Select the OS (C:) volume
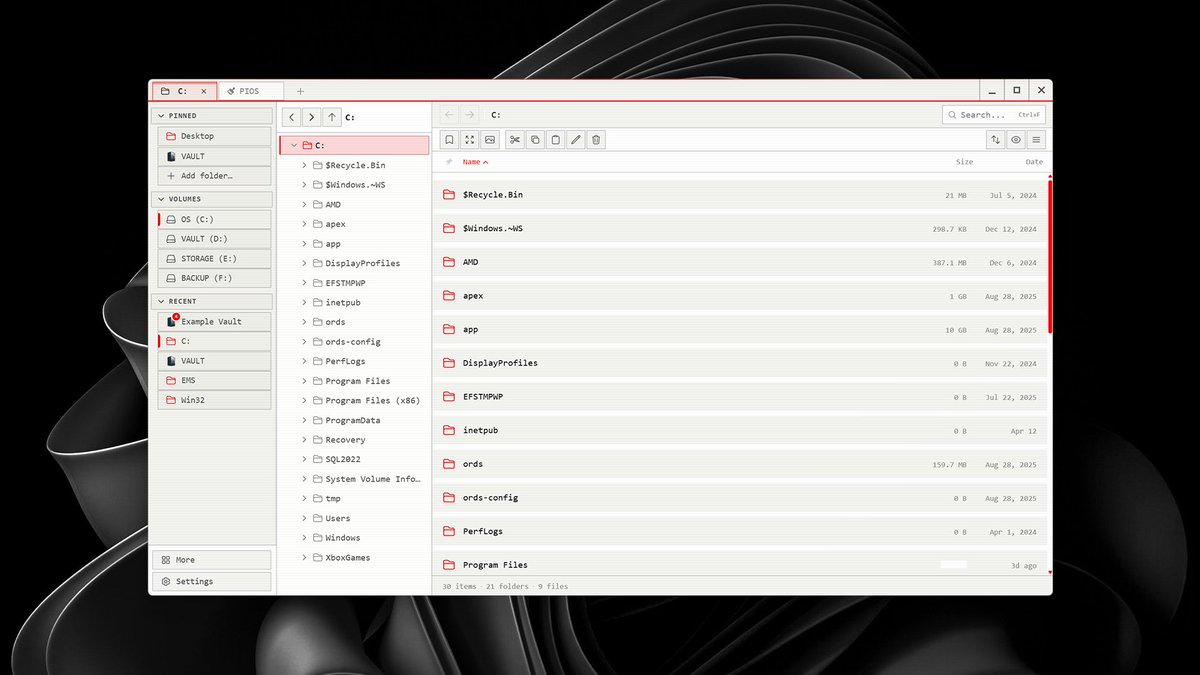Image resolution: width=1200 pixels, height=675 pixels. click(214, 219)
